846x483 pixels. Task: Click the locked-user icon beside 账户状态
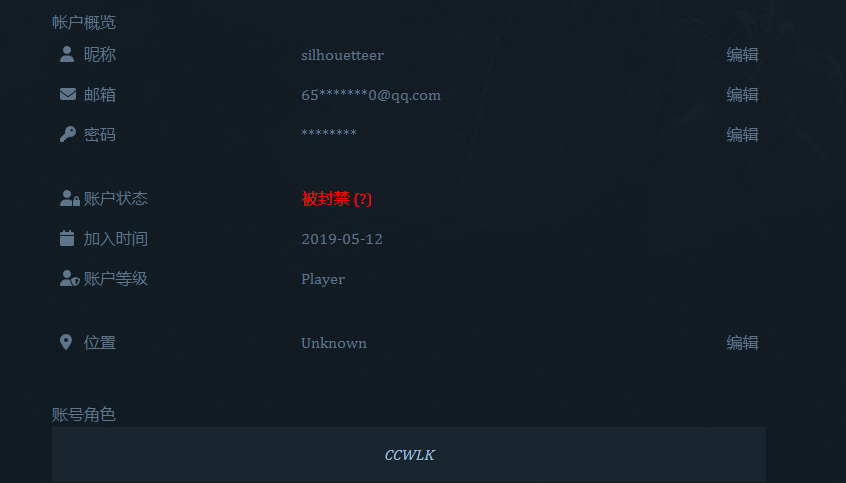click(70, 198)
